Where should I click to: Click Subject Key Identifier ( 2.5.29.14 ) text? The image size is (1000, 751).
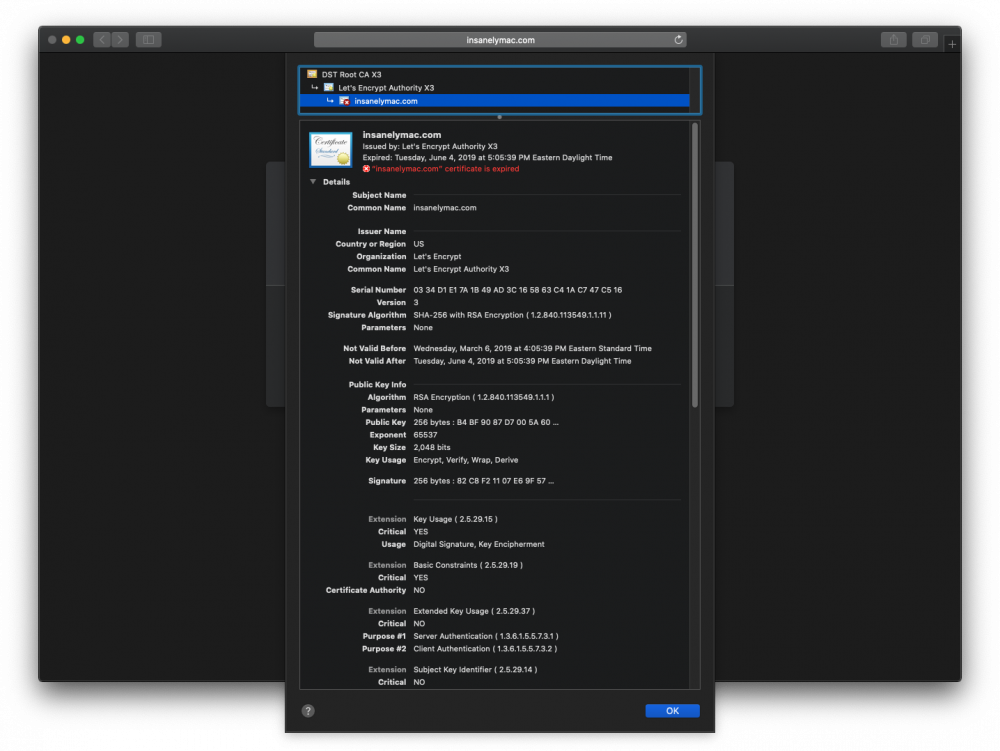tap(475, 670)
